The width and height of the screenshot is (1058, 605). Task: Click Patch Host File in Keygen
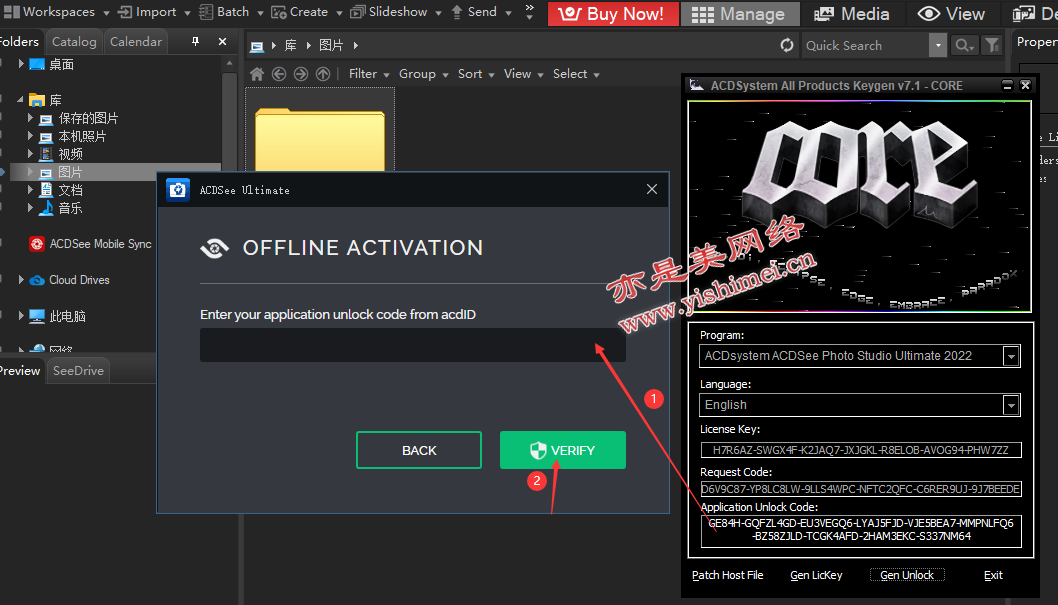coord(727,575)
